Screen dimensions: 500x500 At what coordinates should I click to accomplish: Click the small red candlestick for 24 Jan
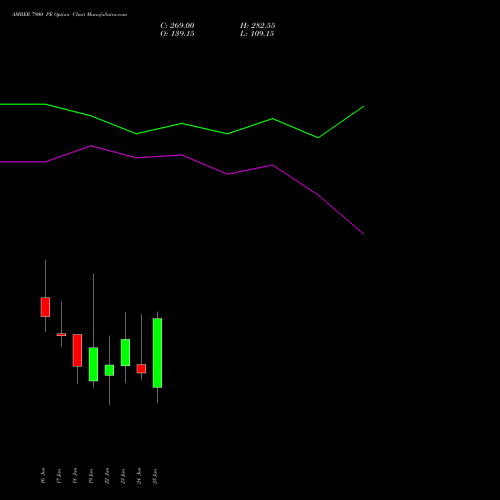[141, 369]
